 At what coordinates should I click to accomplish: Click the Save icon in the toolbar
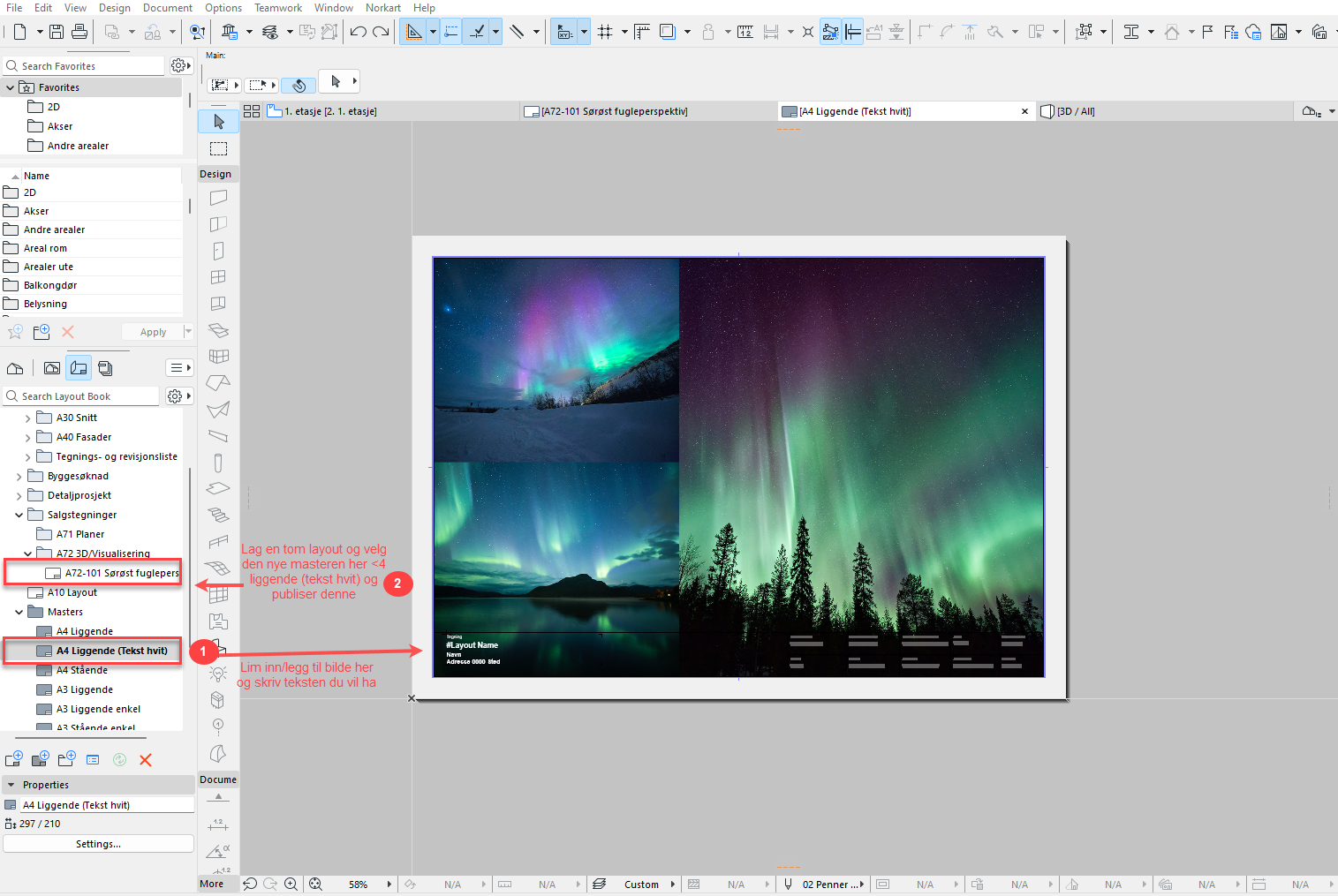[57, 32]
